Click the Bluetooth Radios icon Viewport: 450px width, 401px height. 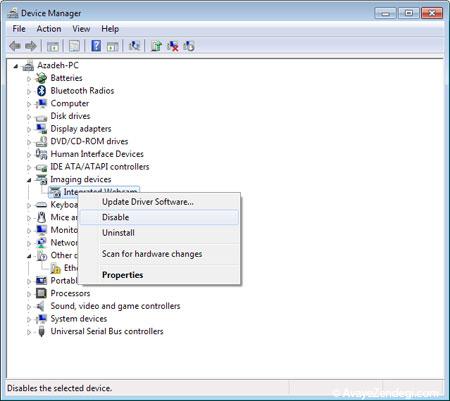[x=41, y=91]
